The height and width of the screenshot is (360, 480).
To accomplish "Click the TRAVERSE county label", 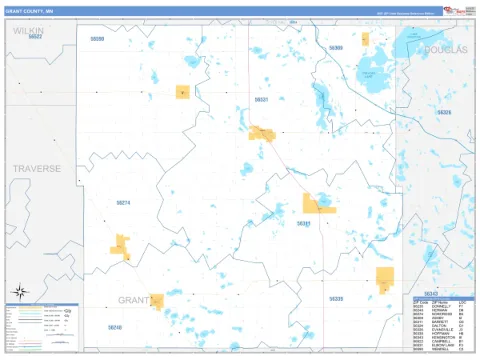I will click(x=37, y=169).
